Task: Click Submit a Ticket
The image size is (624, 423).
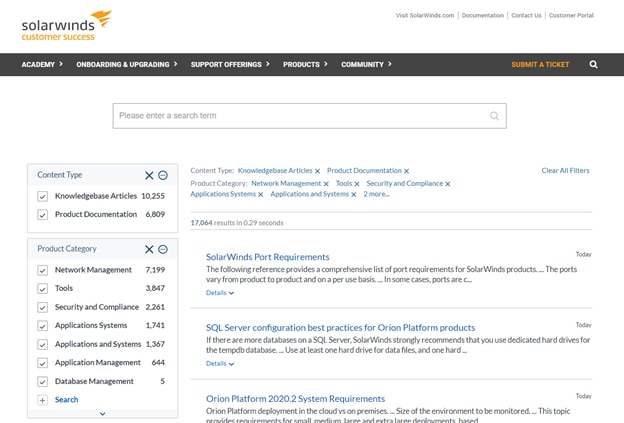Action: [540, 64]
